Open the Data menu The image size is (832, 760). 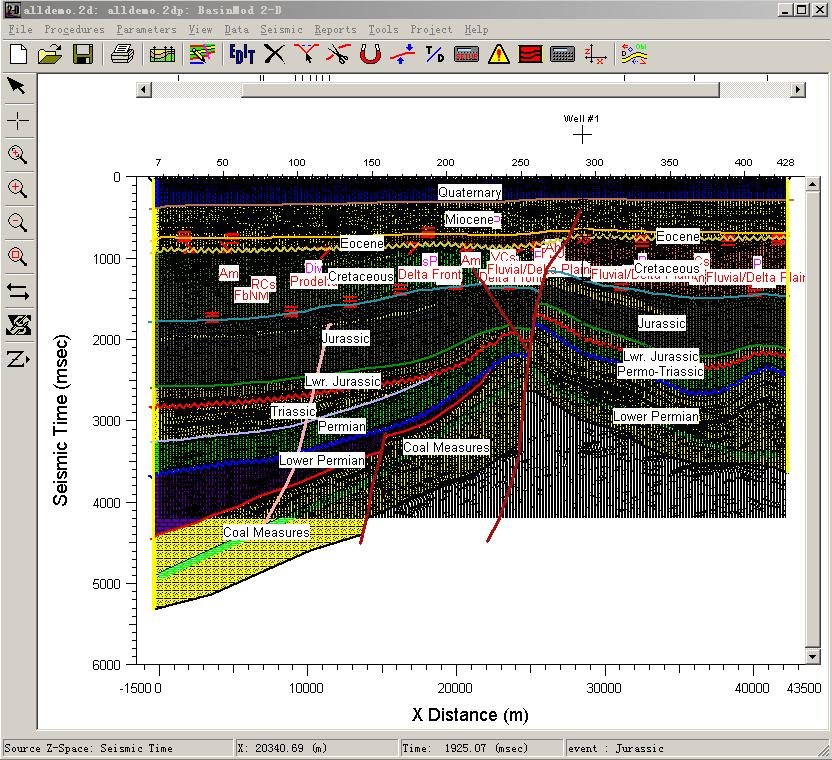237,30
